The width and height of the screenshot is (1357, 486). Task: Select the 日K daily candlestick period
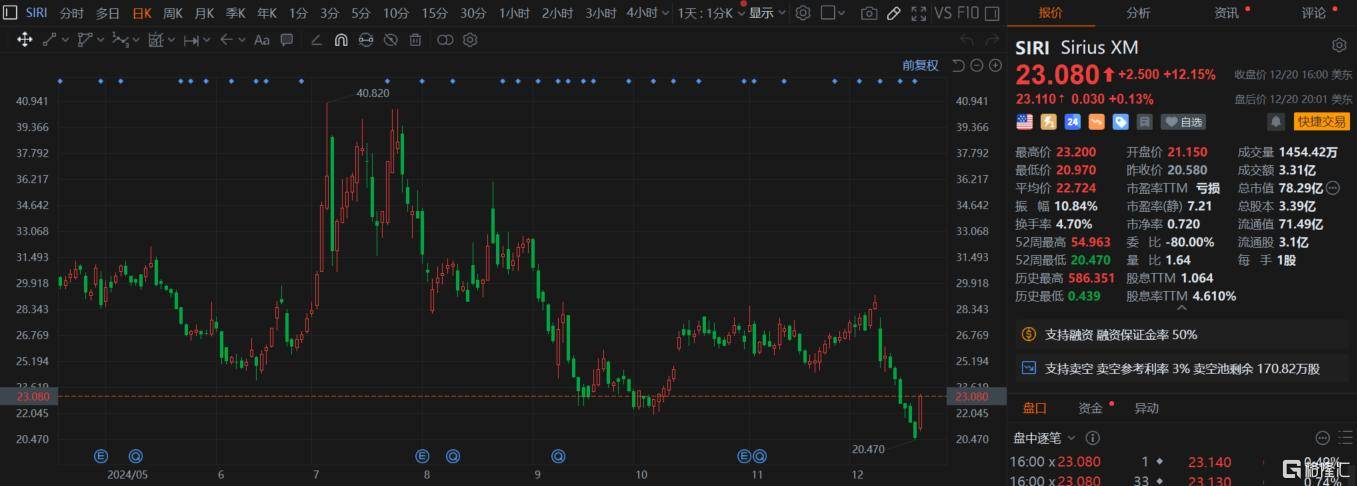coord(142,13)
